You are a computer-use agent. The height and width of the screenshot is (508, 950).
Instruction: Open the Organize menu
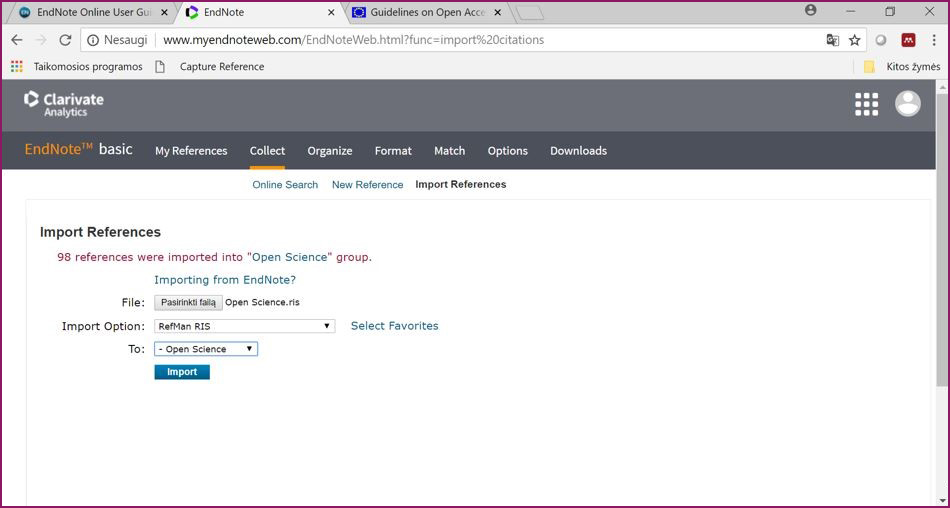329,151
